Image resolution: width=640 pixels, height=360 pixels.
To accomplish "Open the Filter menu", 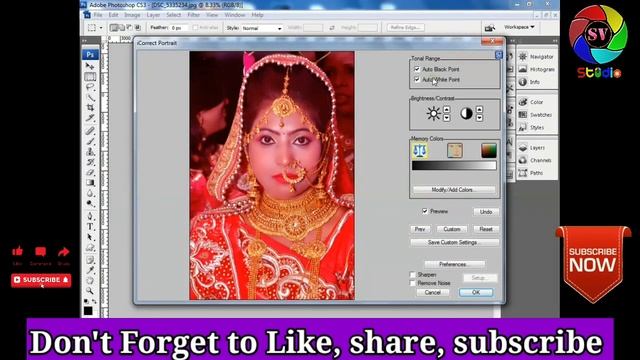I will [x=193, y=15].
